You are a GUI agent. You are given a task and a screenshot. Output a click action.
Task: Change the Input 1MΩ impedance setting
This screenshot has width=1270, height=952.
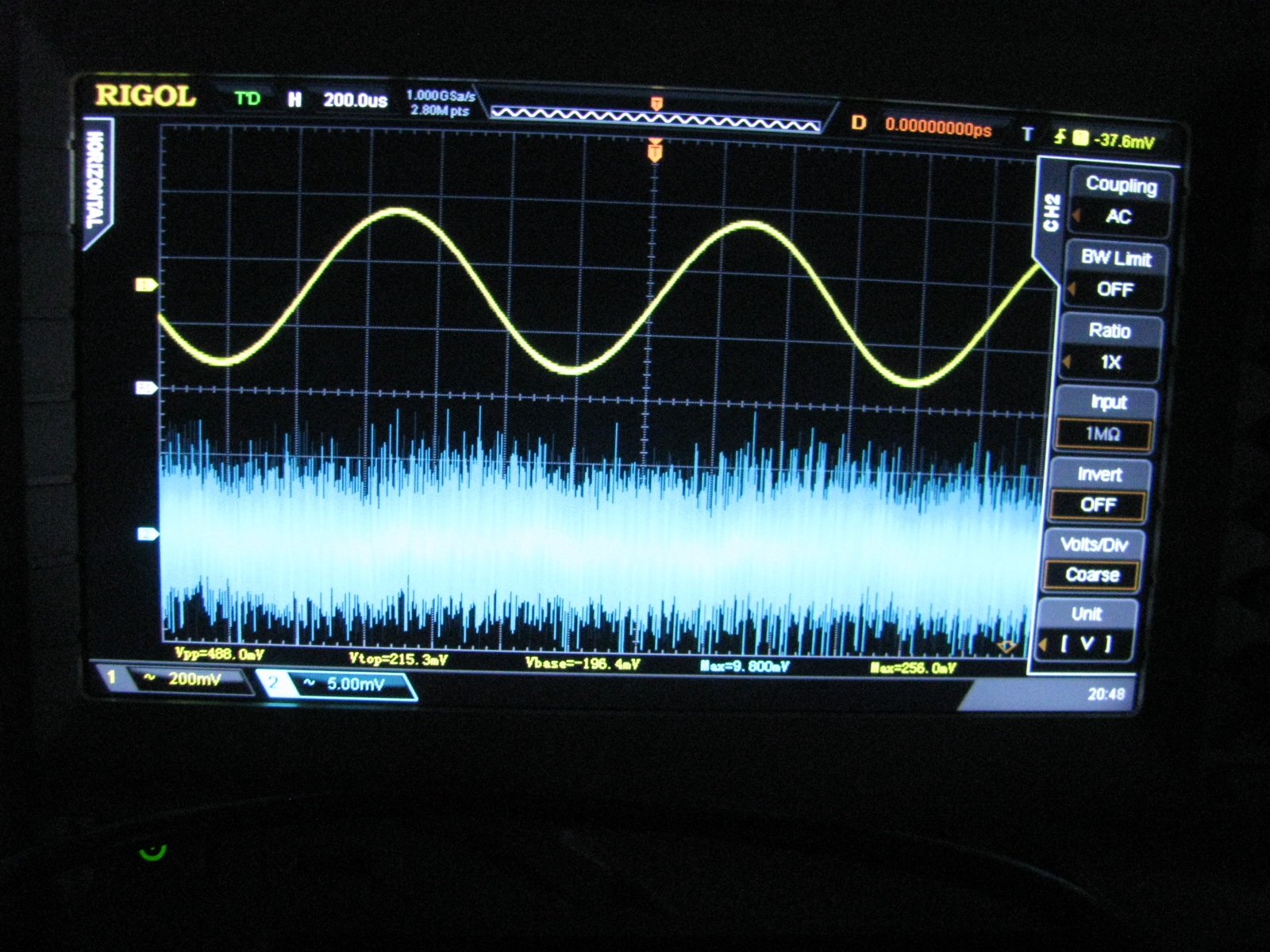(1105, 419)
